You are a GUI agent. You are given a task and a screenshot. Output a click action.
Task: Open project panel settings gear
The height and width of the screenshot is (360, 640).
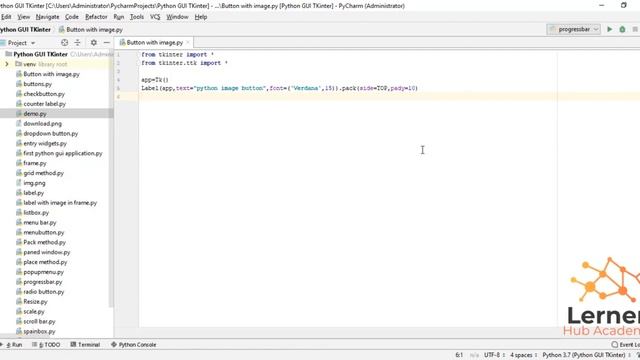pos(94,42)
